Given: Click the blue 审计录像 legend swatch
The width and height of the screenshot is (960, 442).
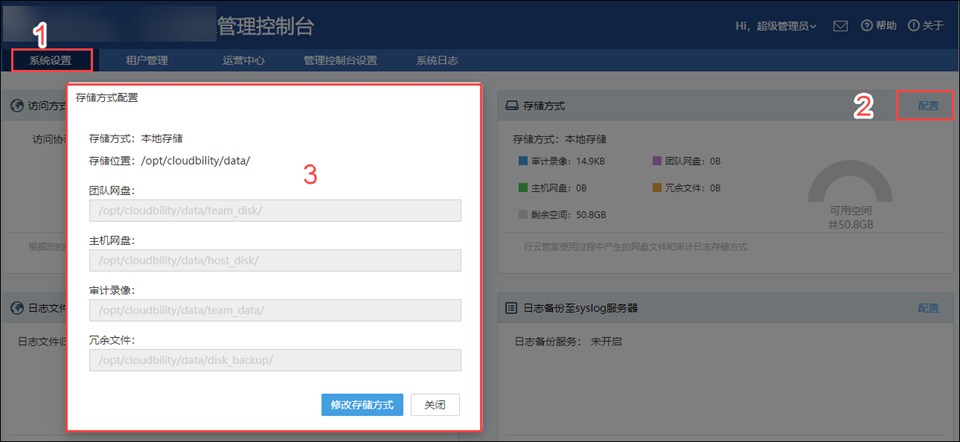Looking at the screenshot, I should pyautogui.click(x=523, y=161).
